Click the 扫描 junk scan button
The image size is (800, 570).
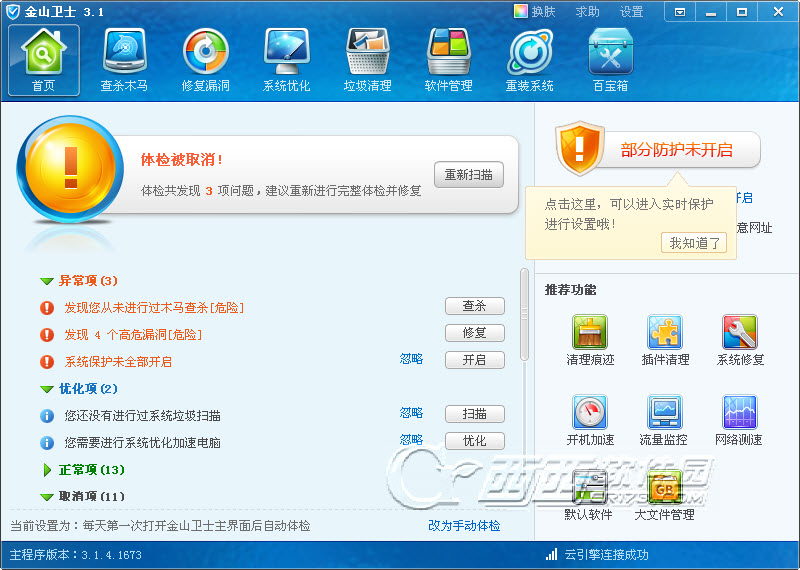(474, 414)
